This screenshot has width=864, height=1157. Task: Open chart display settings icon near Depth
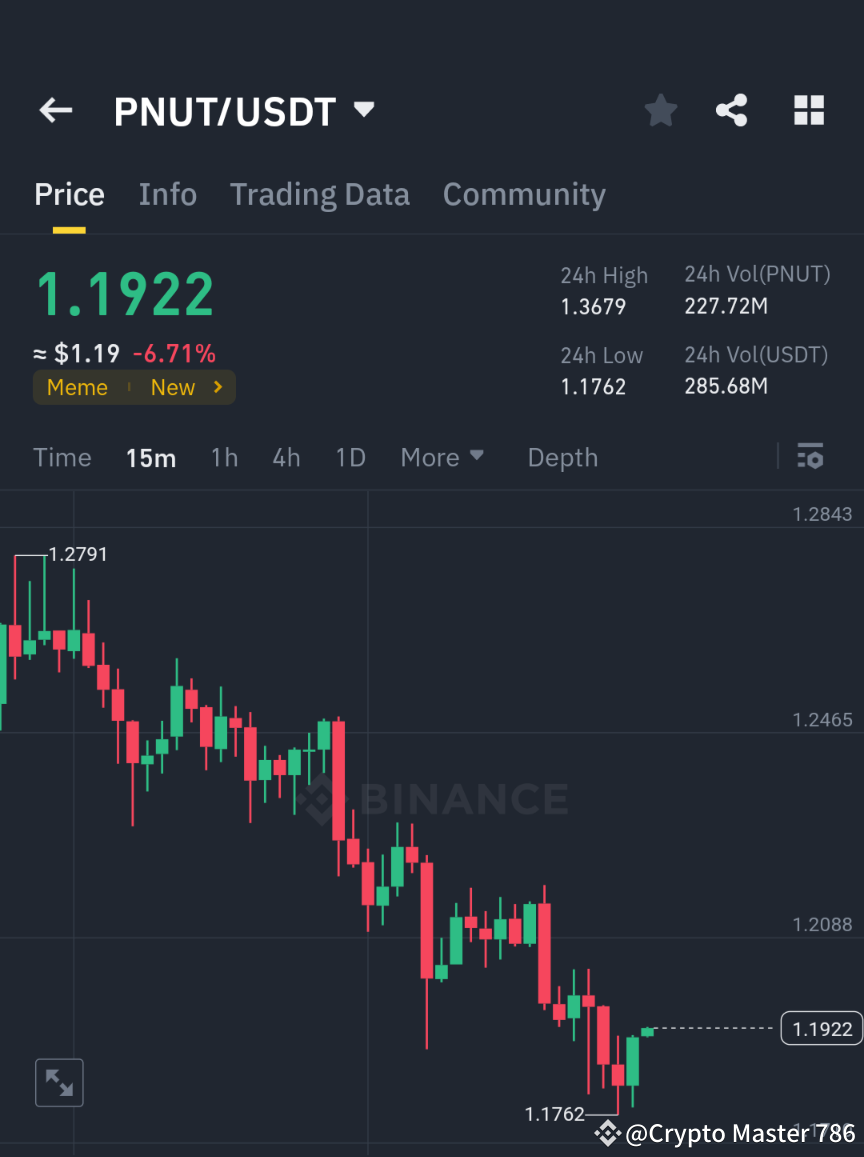[x=811, y=457]
